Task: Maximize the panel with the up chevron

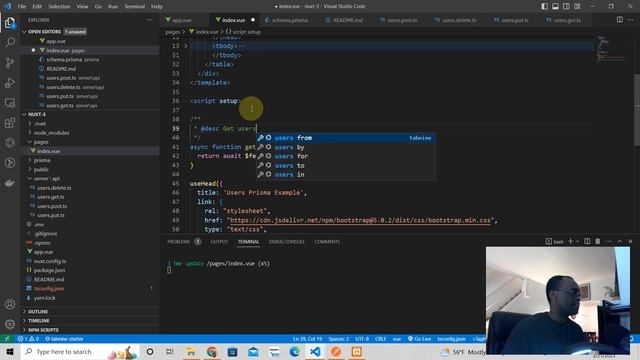Action: [x=619, y=241]
